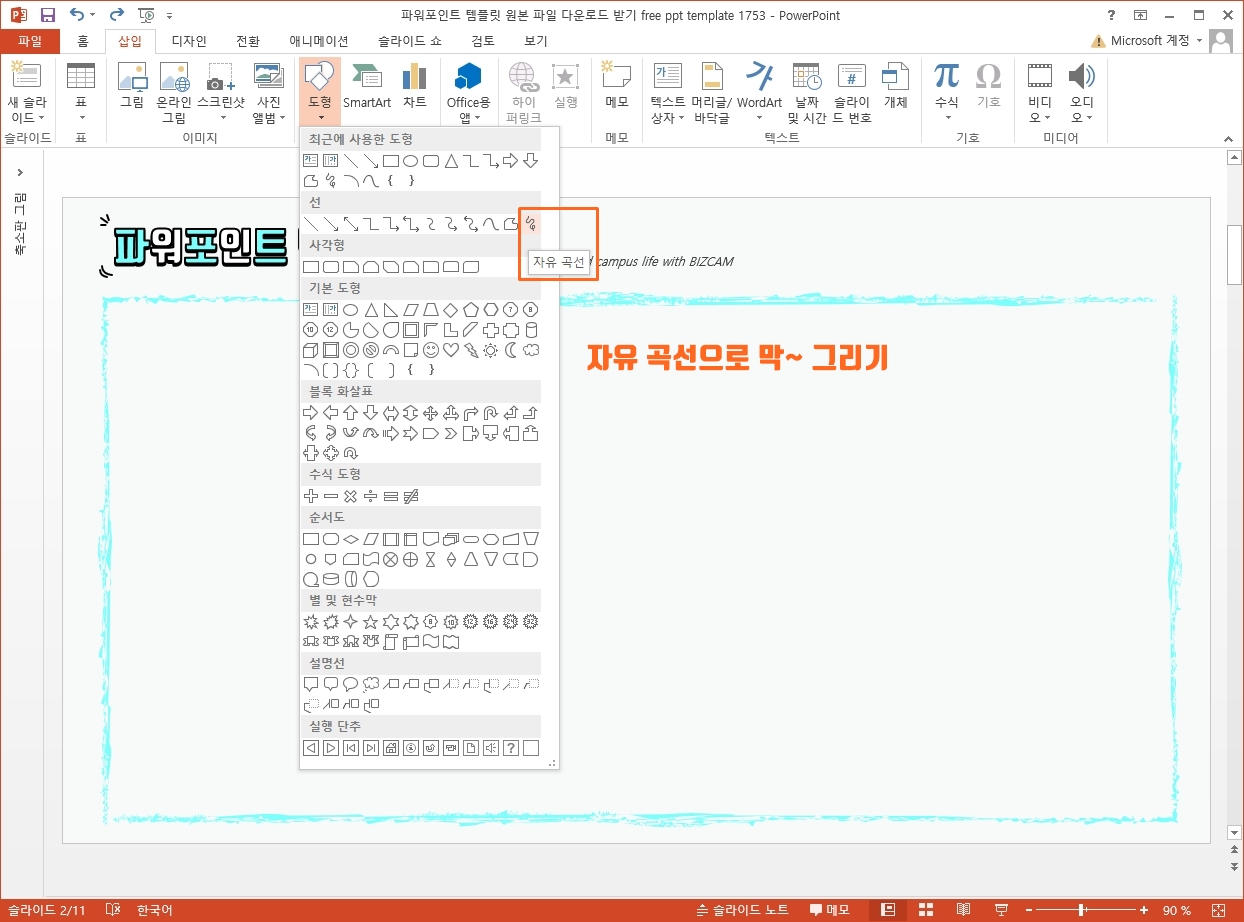The image size is (1244, 922).
Task: Select the Lightning Bolt shape
Action: (471, 350)
